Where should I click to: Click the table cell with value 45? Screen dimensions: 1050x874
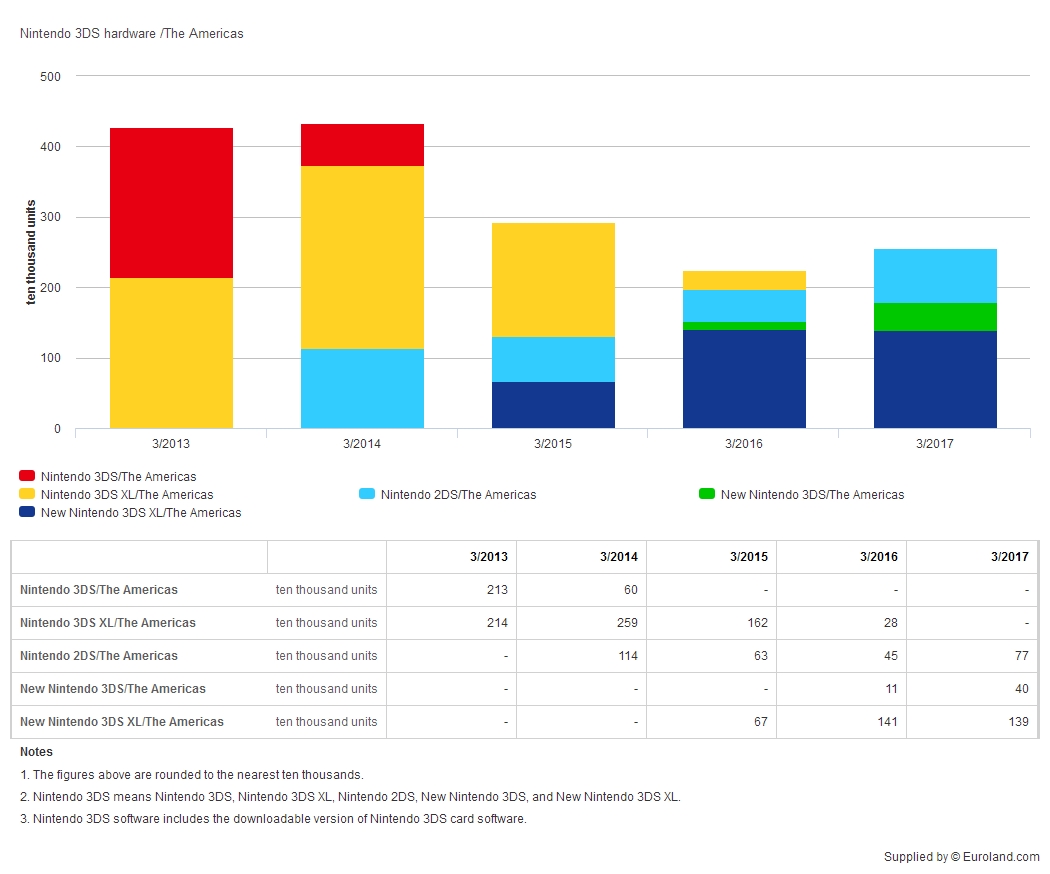(x=841, y=656)
